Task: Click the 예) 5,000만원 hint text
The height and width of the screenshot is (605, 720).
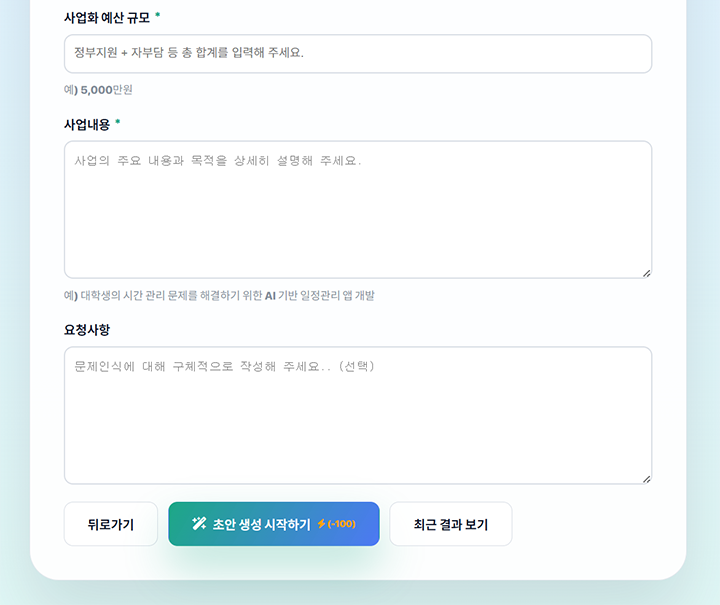Action: [x=98, y=90]
